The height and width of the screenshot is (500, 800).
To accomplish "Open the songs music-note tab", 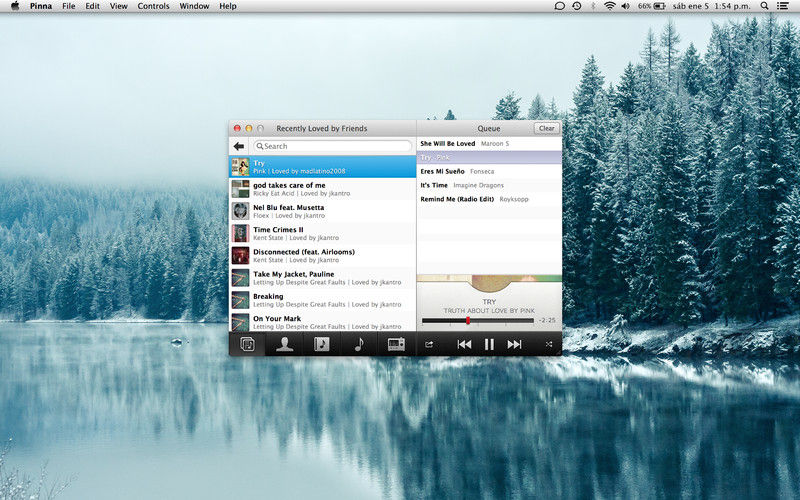I will point(359,344).
